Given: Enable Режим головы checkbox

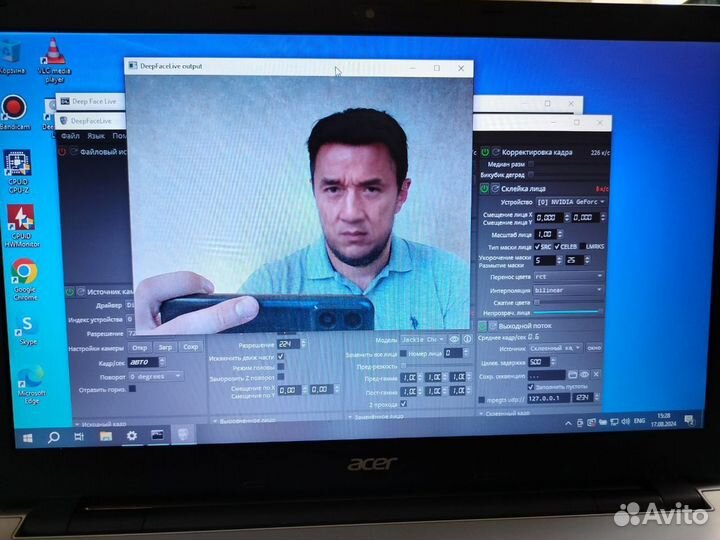Looking at the screenshot, I should 281,367.
